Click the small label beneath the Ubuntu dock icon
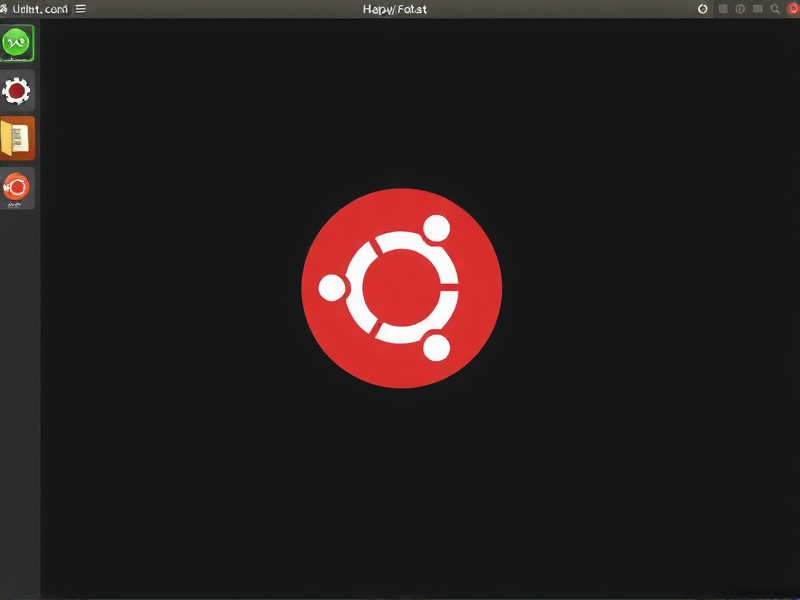Viewport: 800px width, 600px height. point(15,204)
